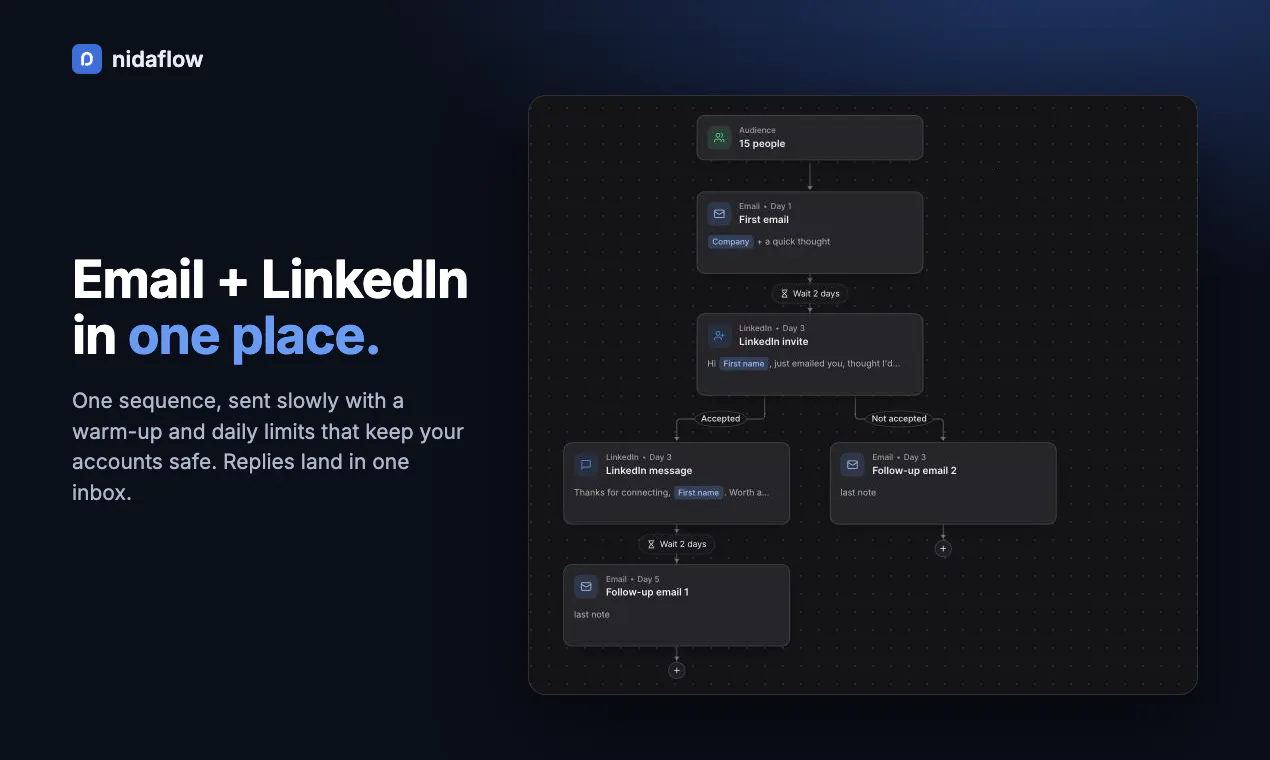Click the nidaflow logo icon
The height and width of the screenshot is (760, 1270).
[87, 59]
